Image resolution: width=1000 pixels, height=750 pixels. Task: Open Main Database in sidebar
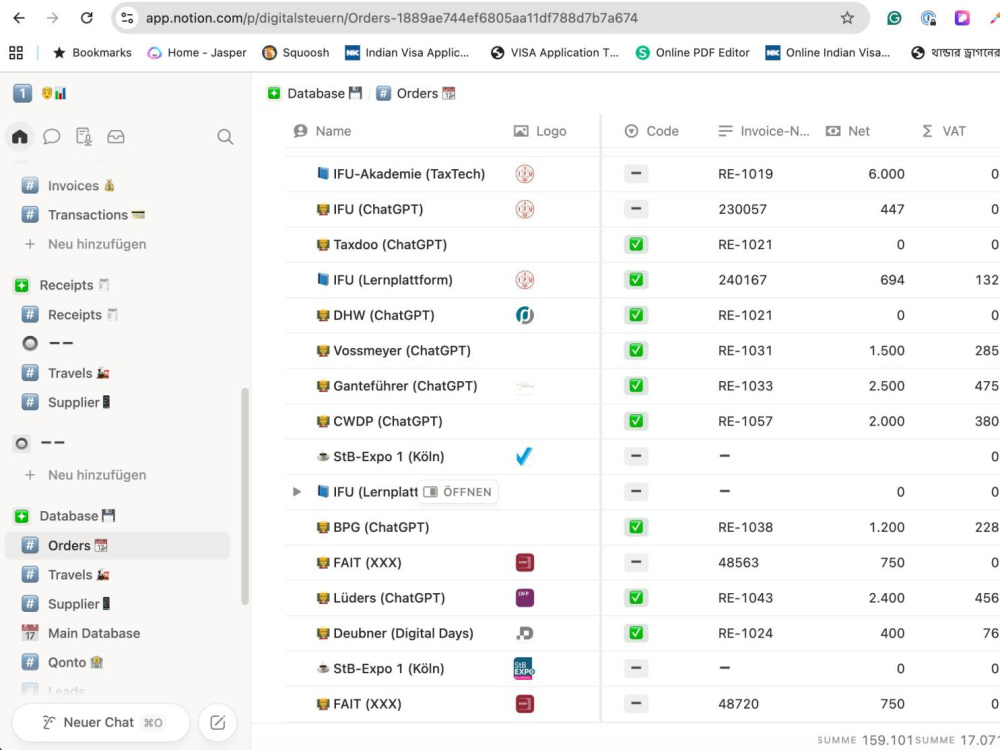pos(94,633)
